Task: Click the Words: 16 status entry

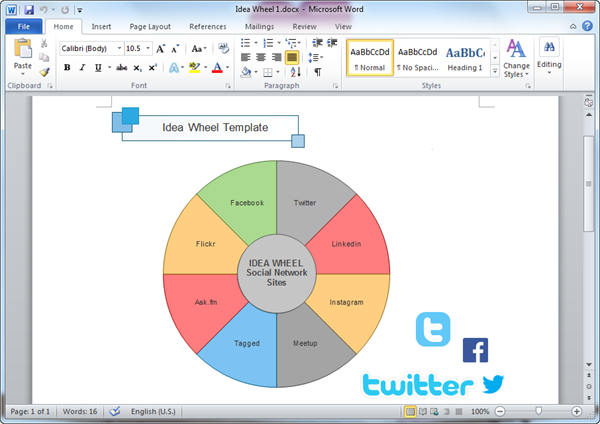Action: [x=80, y=411]
